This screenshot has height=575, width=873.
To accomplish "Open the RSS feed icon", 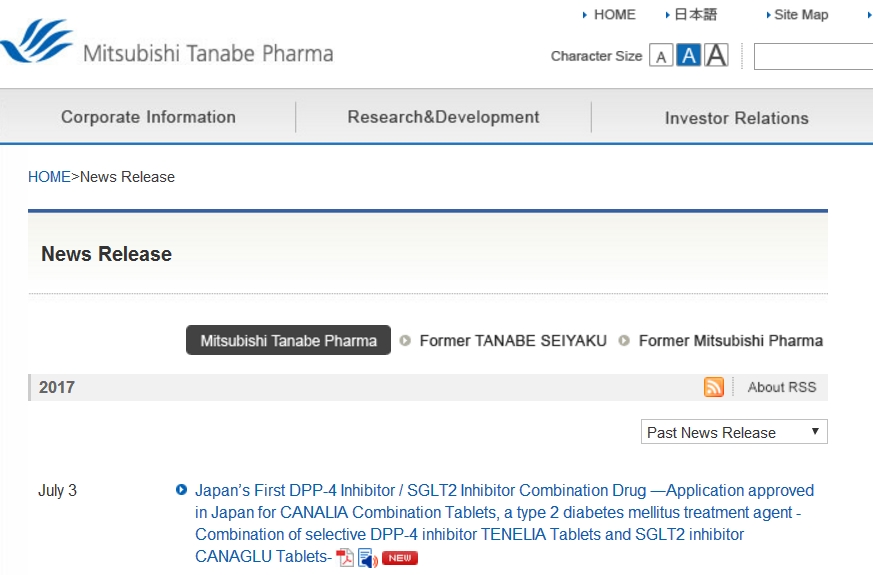I will pos(713,387).
